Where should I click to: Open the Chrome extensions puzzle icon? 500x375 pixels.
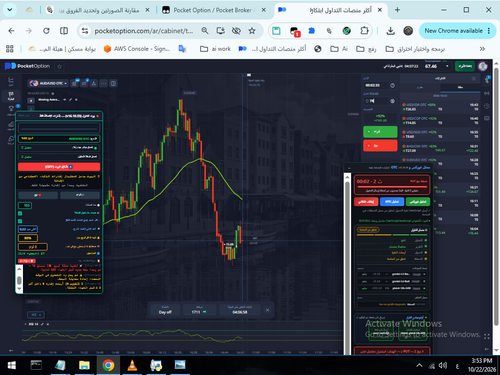[364, 31]
